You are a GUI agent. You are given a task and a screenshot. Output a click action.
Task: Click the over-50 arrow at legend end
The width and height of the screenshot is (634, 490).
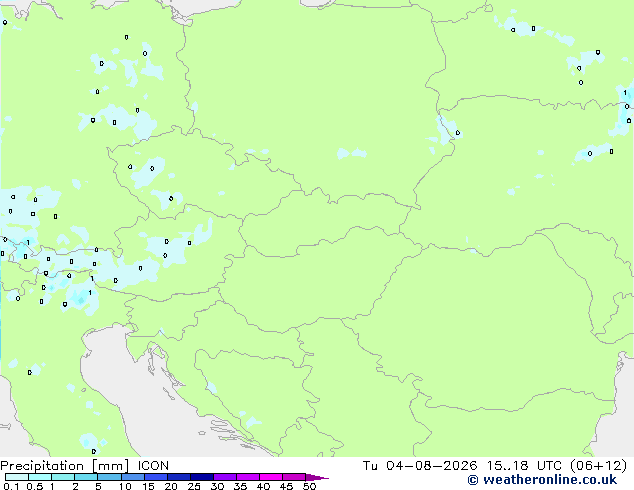(317, 477)
